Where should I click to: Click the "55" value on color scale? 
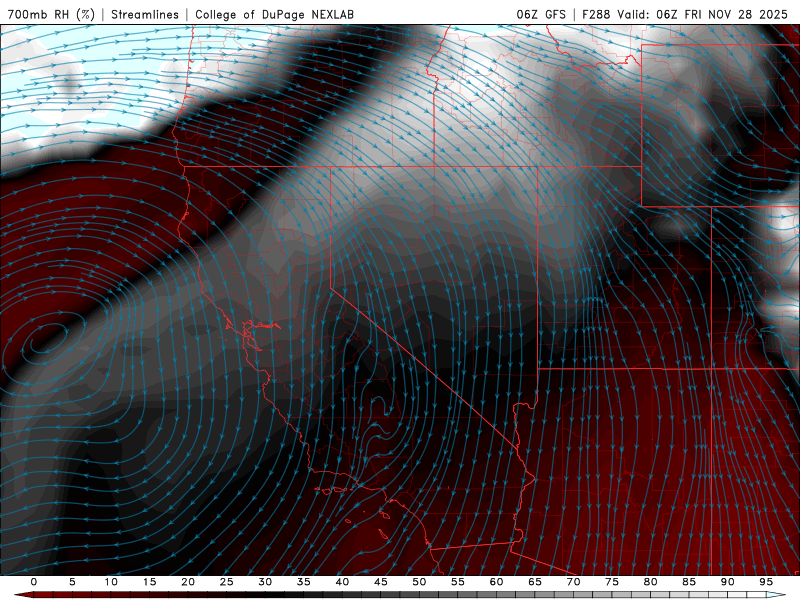[458, 582]
